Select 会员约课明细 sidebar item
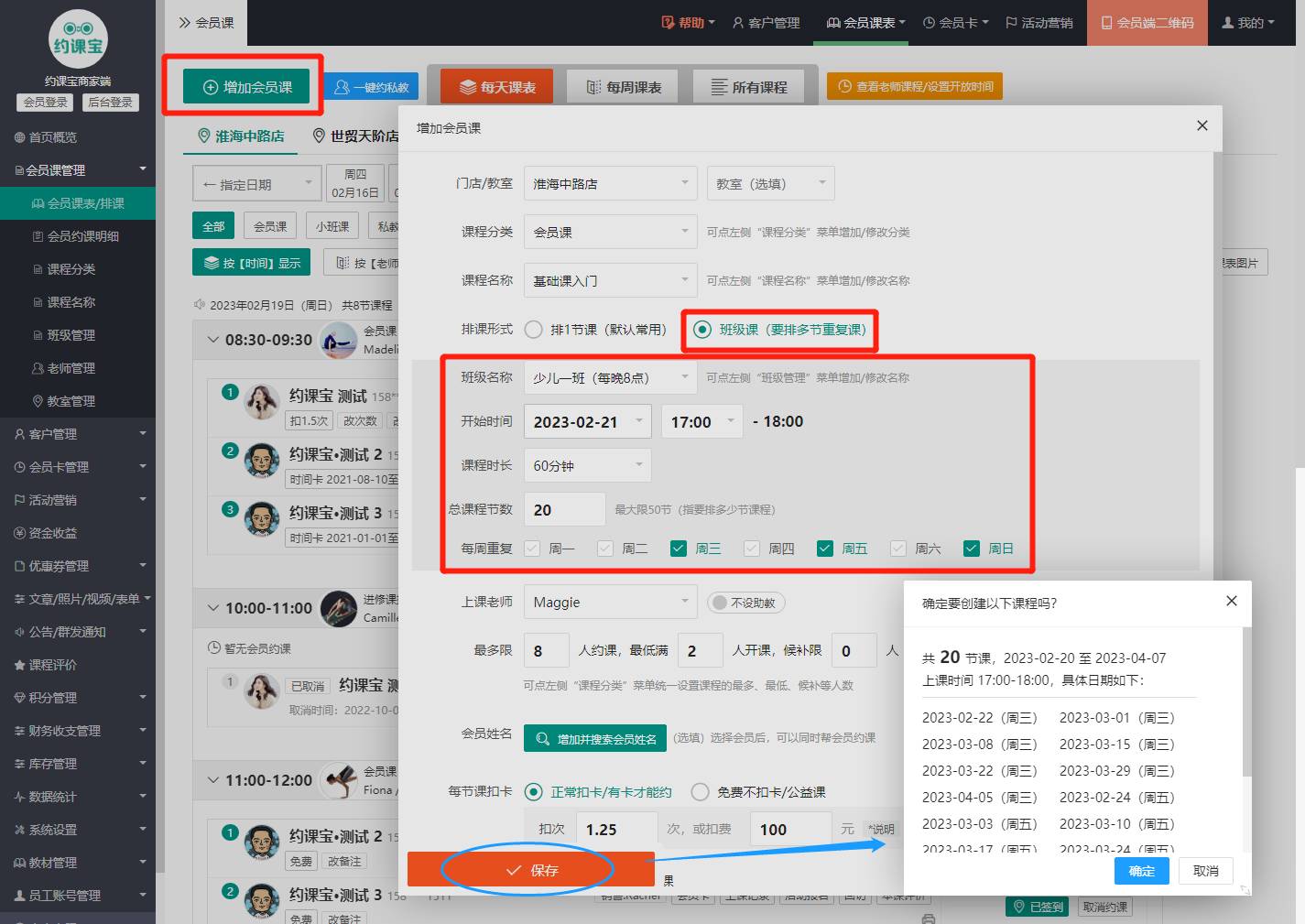Screen dimensions: 1305x924 tap(78, 236)
